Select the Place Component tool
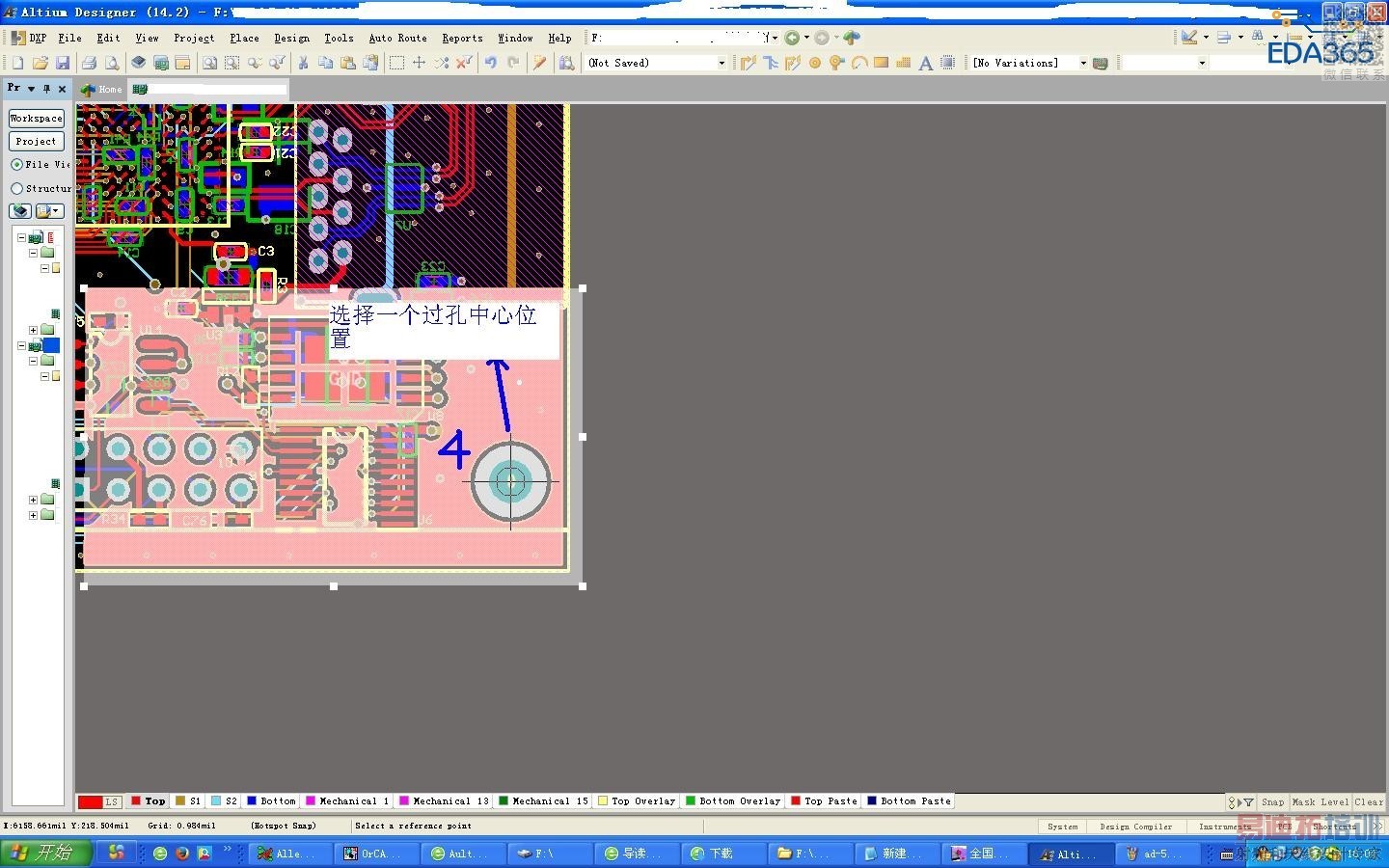The image size is (1389, 868). (x=948, y=63)
